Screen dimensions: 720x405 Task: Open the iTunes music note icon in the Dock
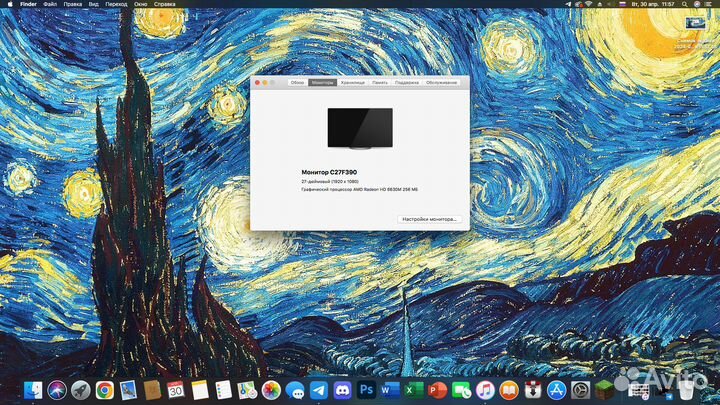[x=485, y=390]
